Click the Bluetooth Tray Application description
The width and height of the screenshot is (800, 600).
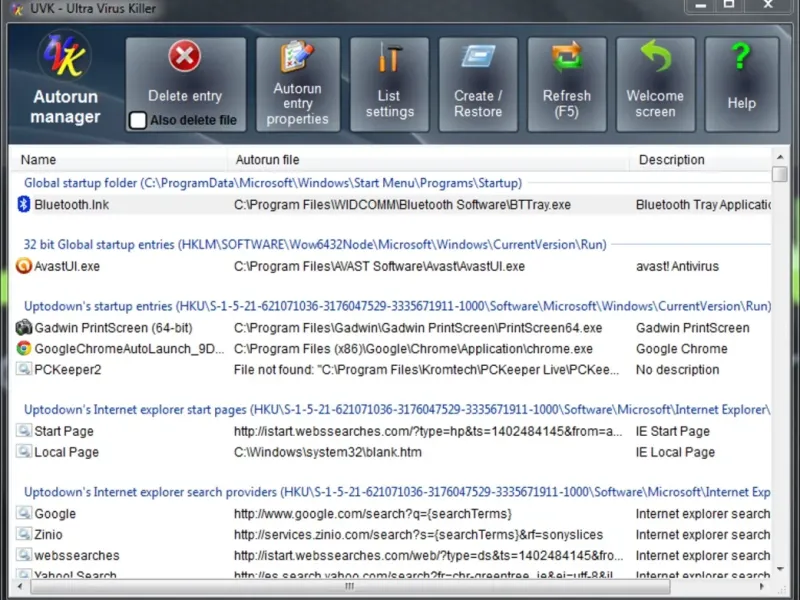[703, 205]
